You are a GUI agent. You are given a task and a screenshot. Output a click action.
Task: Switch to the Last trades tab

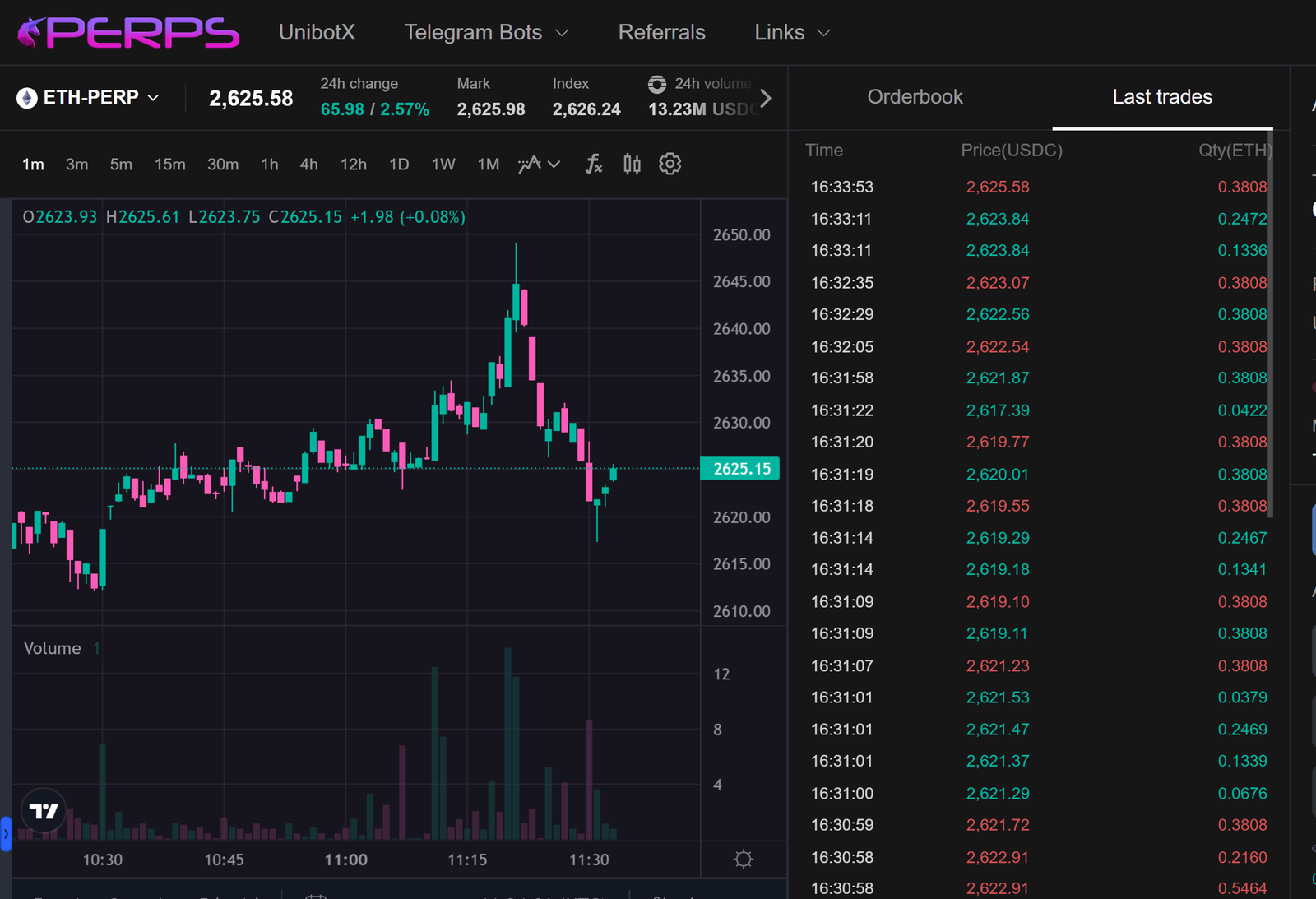(1162, 96)
